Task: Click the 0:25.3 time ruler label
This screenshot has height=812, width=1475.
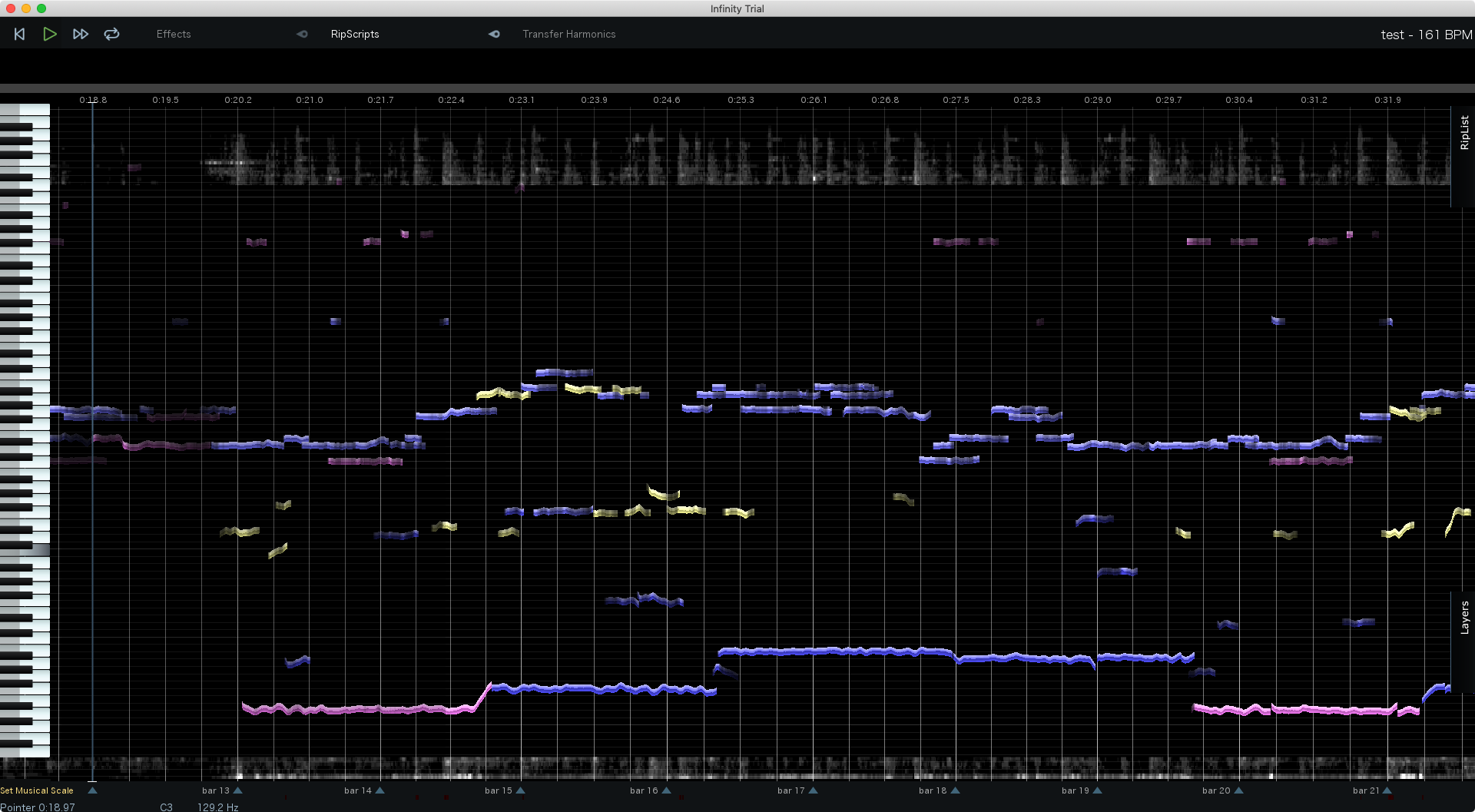Action: (741, 100)
